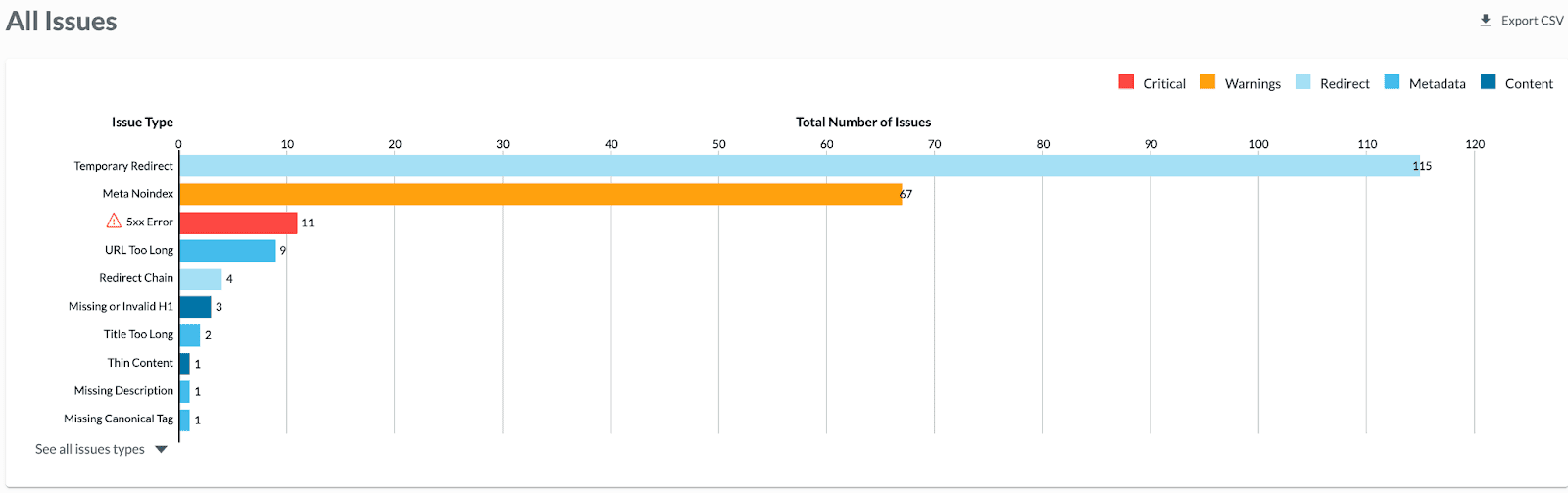The width and height of the screenshot is (1568, 493).
Task: Toggle the Content legend swatch
Action: click(x=1488, y=82)
